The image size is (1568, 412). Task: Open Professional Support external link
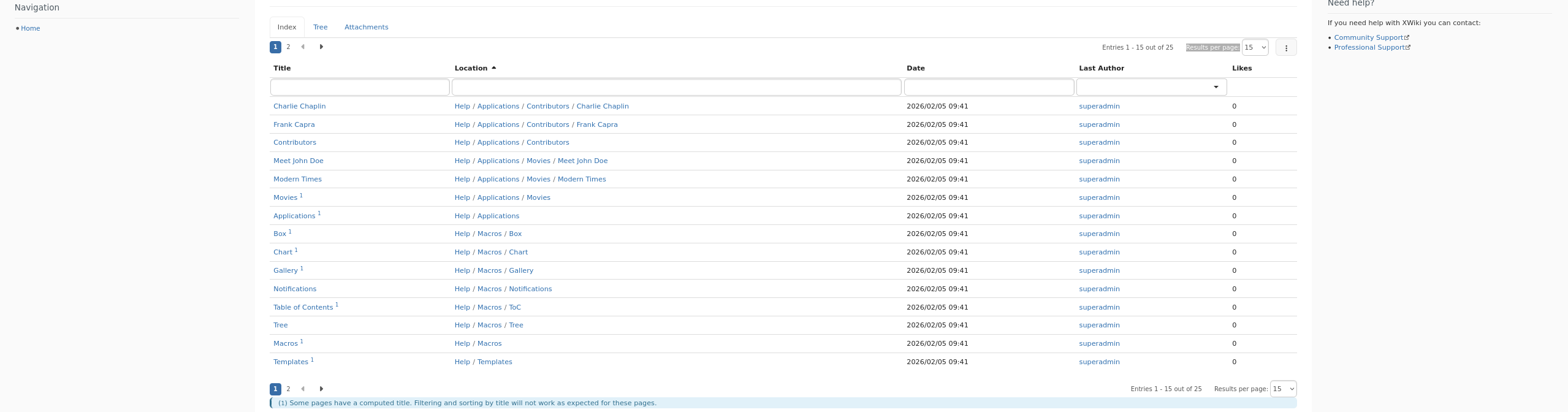pos(1371,47)
